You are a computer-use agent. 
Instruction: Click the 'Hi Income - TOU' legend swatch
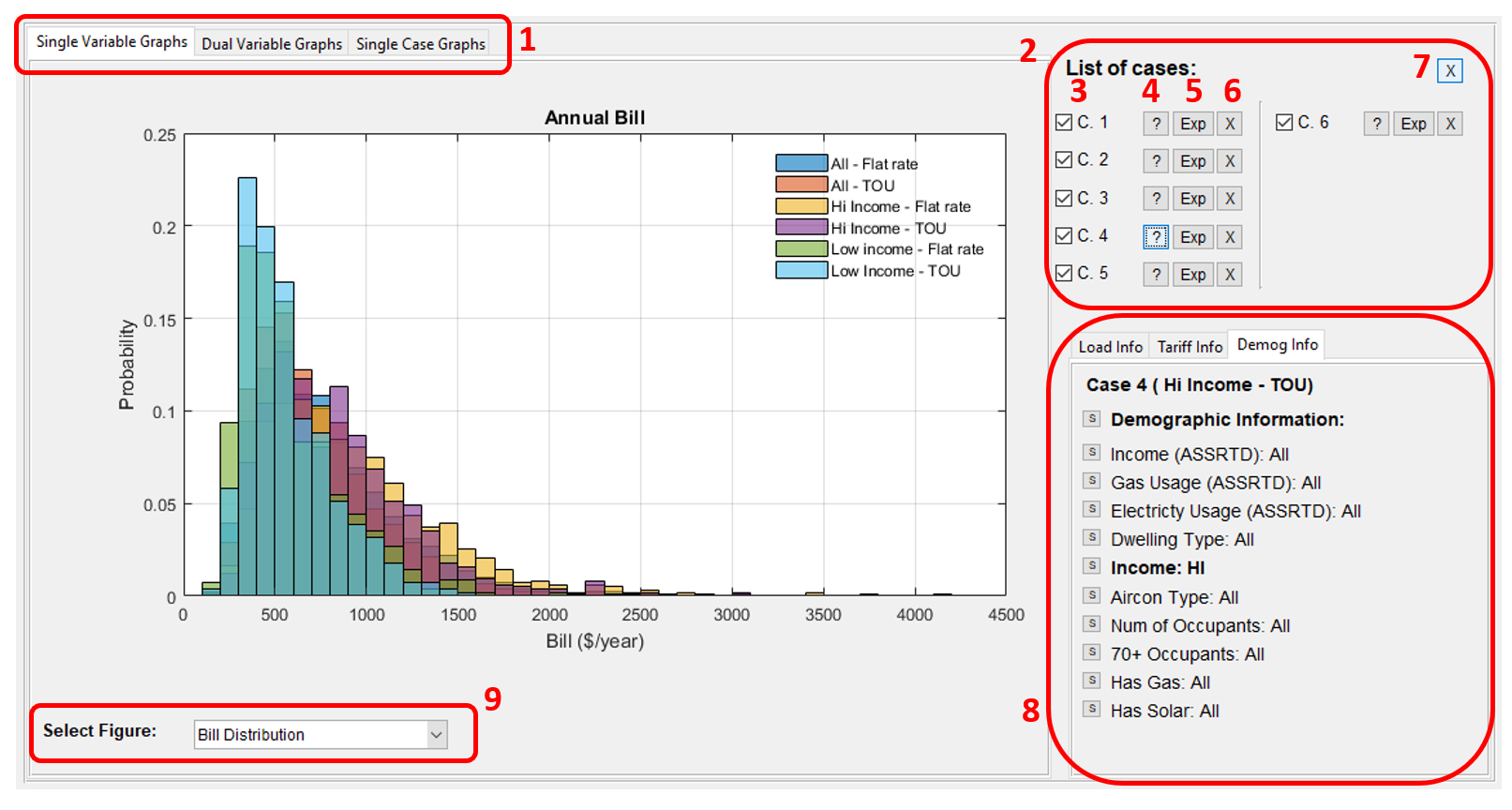(801, 228)
